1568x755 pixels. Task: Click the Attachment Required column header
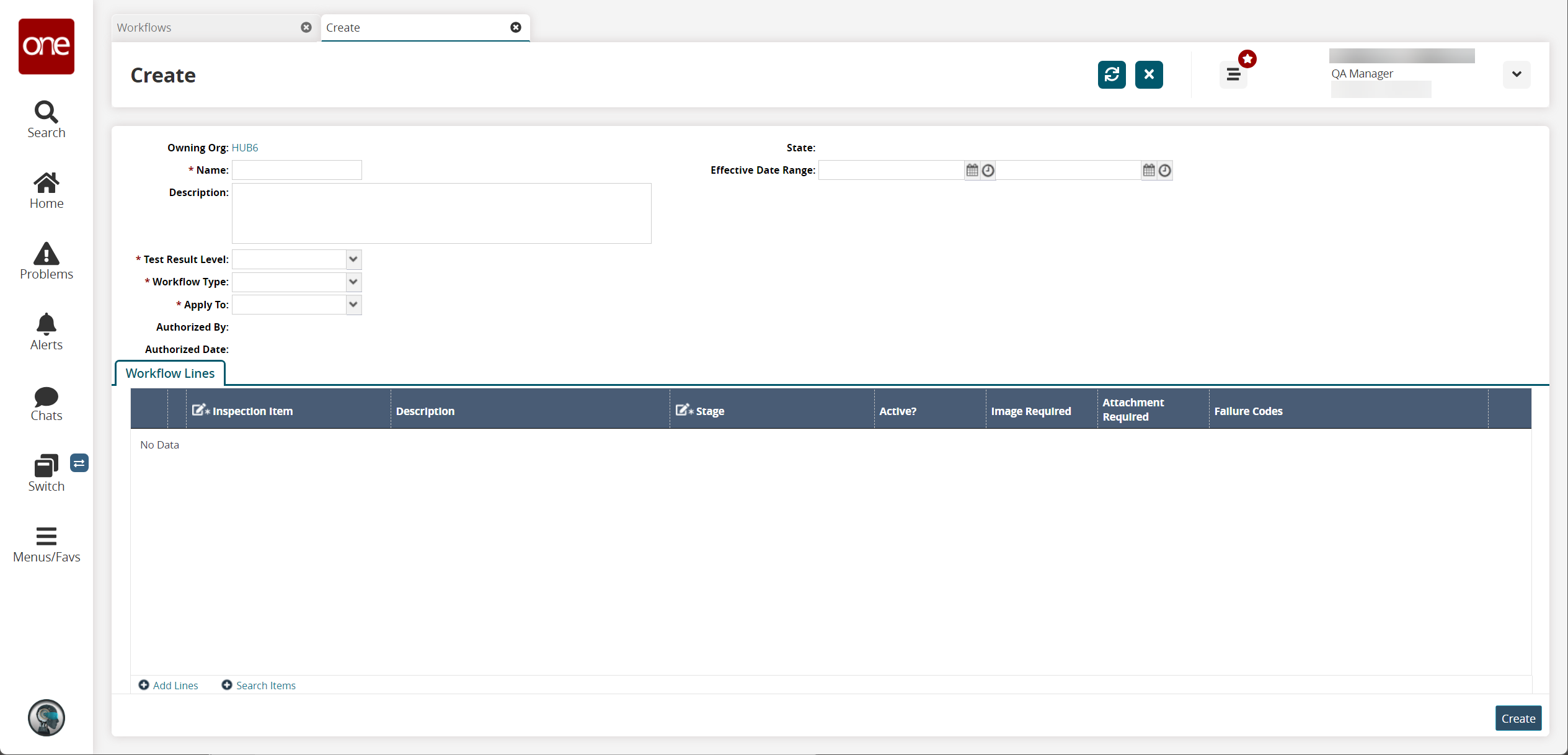pos(1154,409)
